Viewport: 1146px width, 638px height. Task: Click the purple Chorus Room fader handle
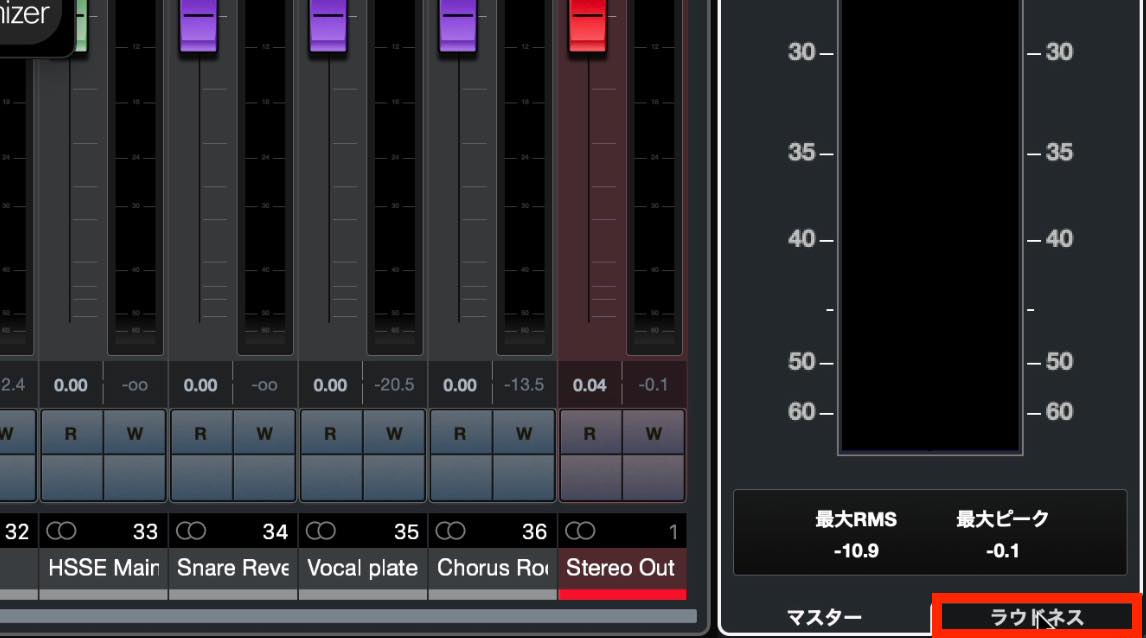458,26
